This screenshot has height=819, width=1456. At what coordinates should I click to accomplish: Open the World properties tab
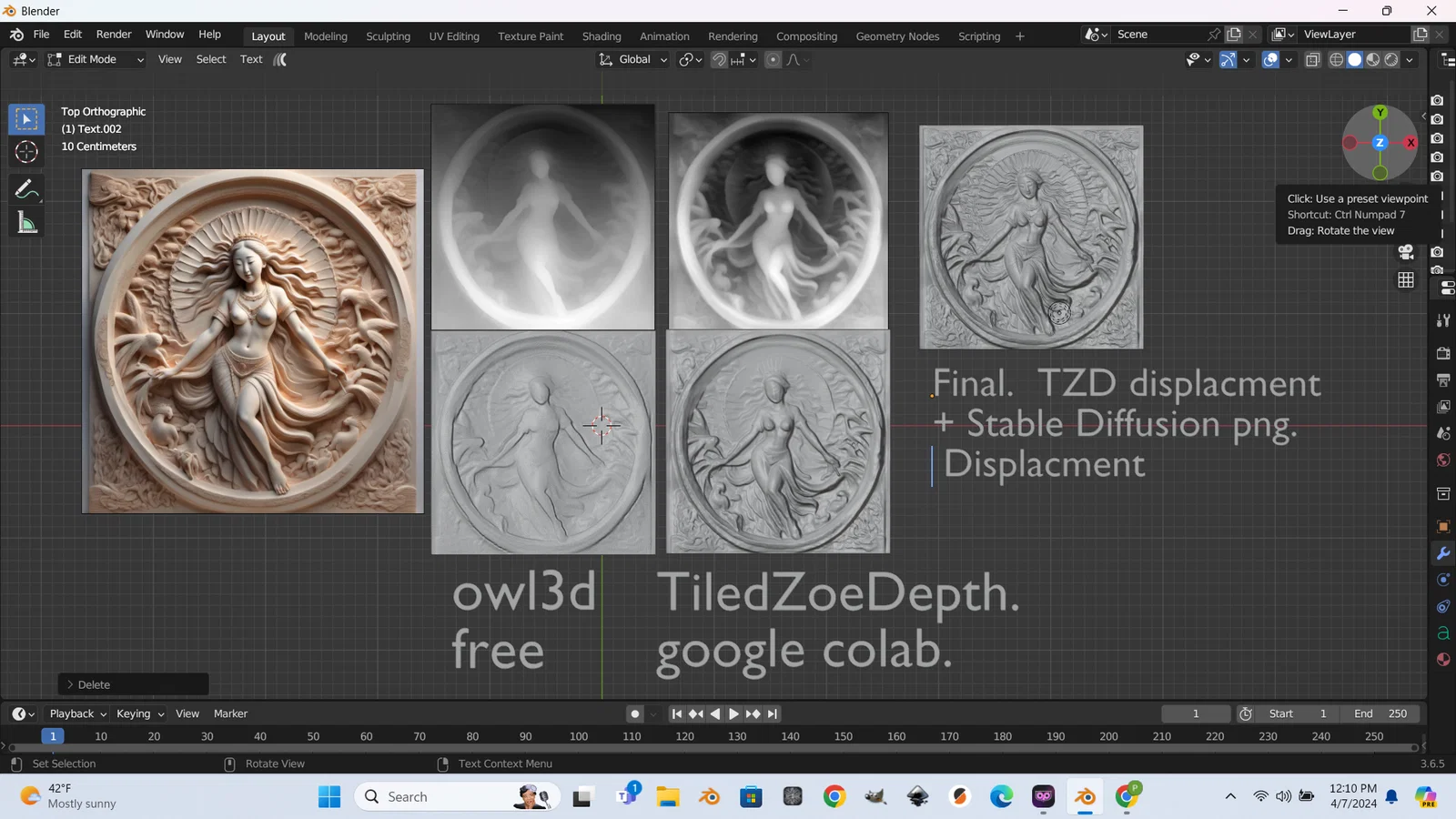[1443, 460]
